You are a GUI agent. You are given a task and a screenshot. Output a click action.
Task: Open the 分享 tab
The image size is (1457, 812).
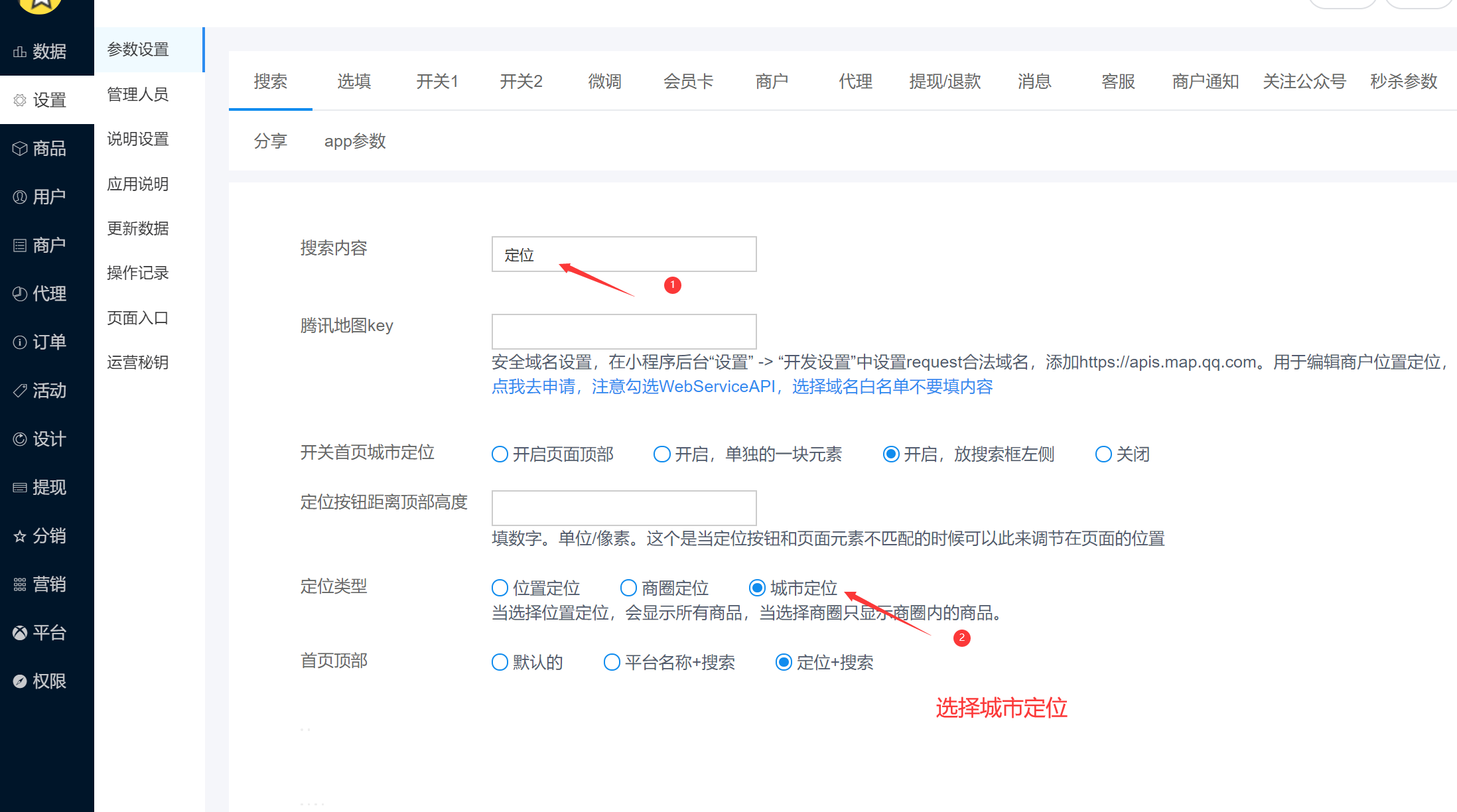click(271, 141)
